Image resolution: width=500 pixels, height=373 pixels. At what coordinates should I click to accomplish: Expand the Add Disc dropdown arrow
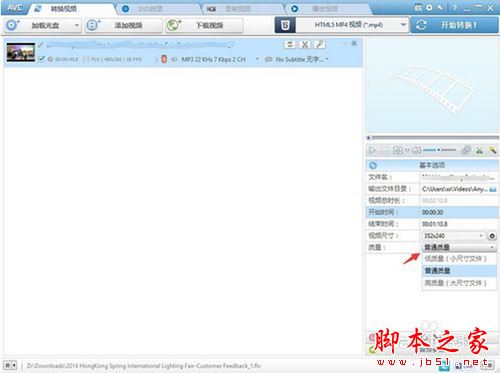pyautogui.click(x=77, y=25)
